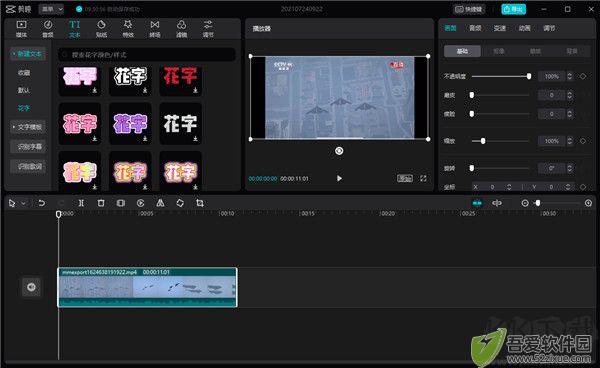Click the 缩放 scale slider
Image resolution: width=600 pixels, height=368 pixels.
click(x=501, y=141)
